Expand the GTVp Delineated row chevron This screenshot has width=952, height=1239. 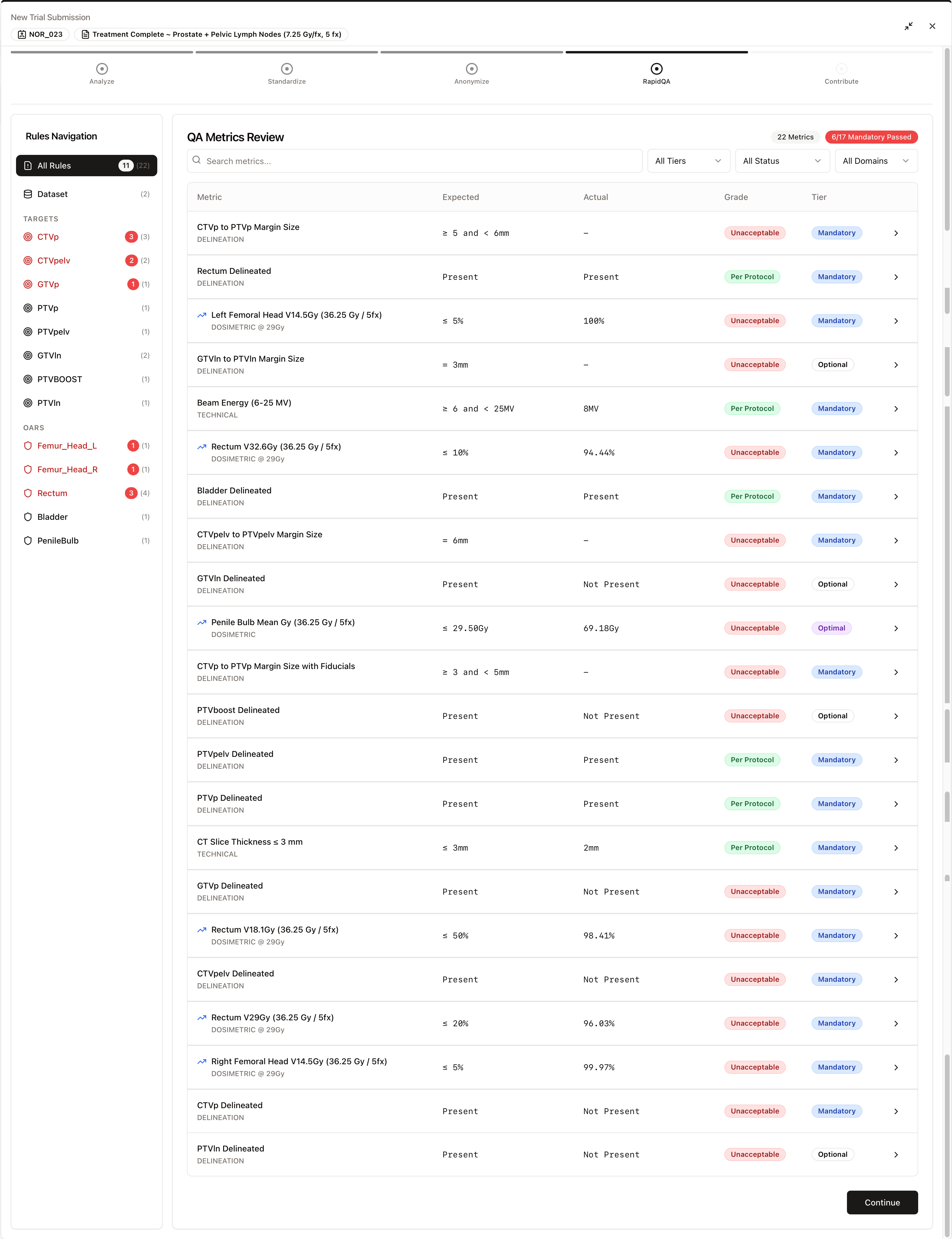coord(896,892)
